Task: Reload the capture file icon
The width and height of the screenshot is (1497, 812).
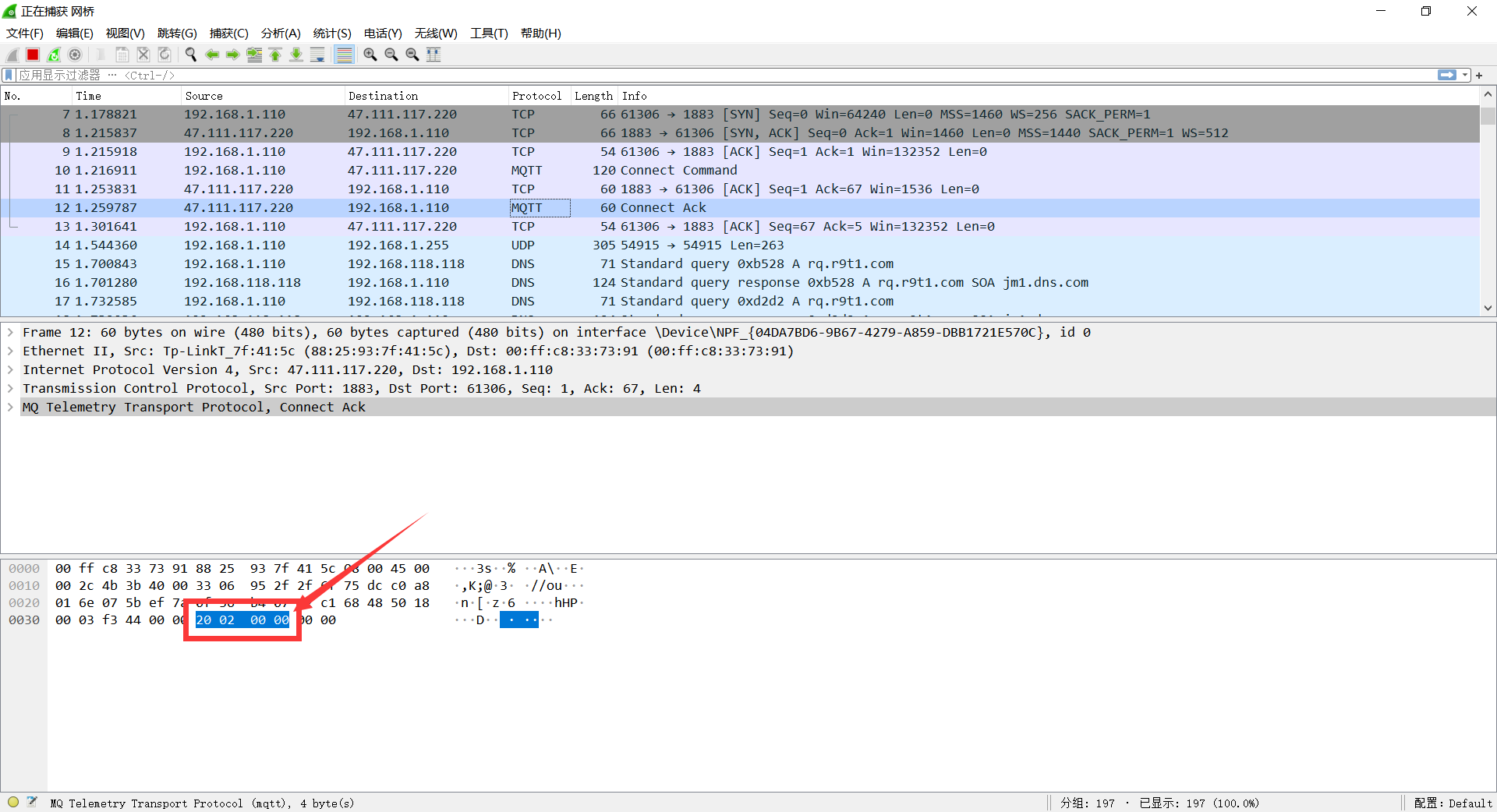Action: pyautogui.click(x=165, y=55)
